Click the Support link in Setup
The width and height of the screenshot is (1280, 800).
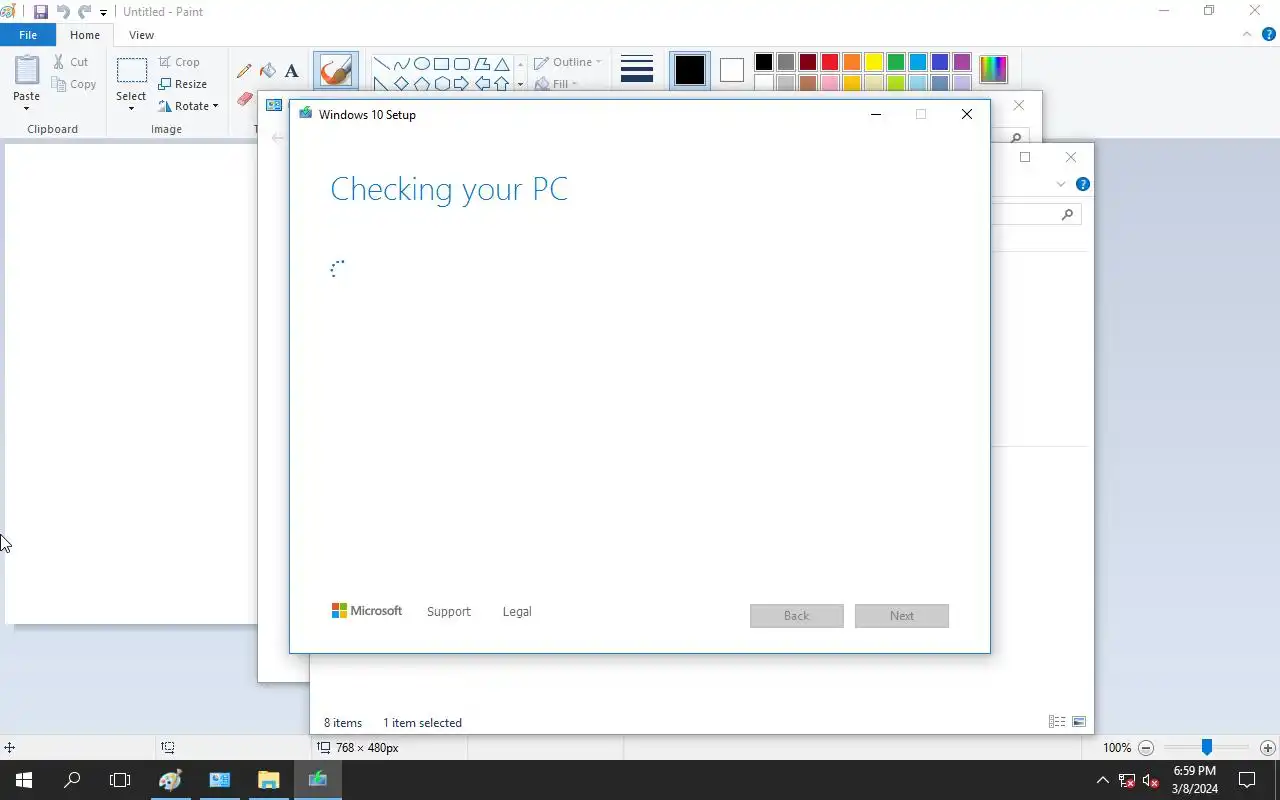(448, 612)
